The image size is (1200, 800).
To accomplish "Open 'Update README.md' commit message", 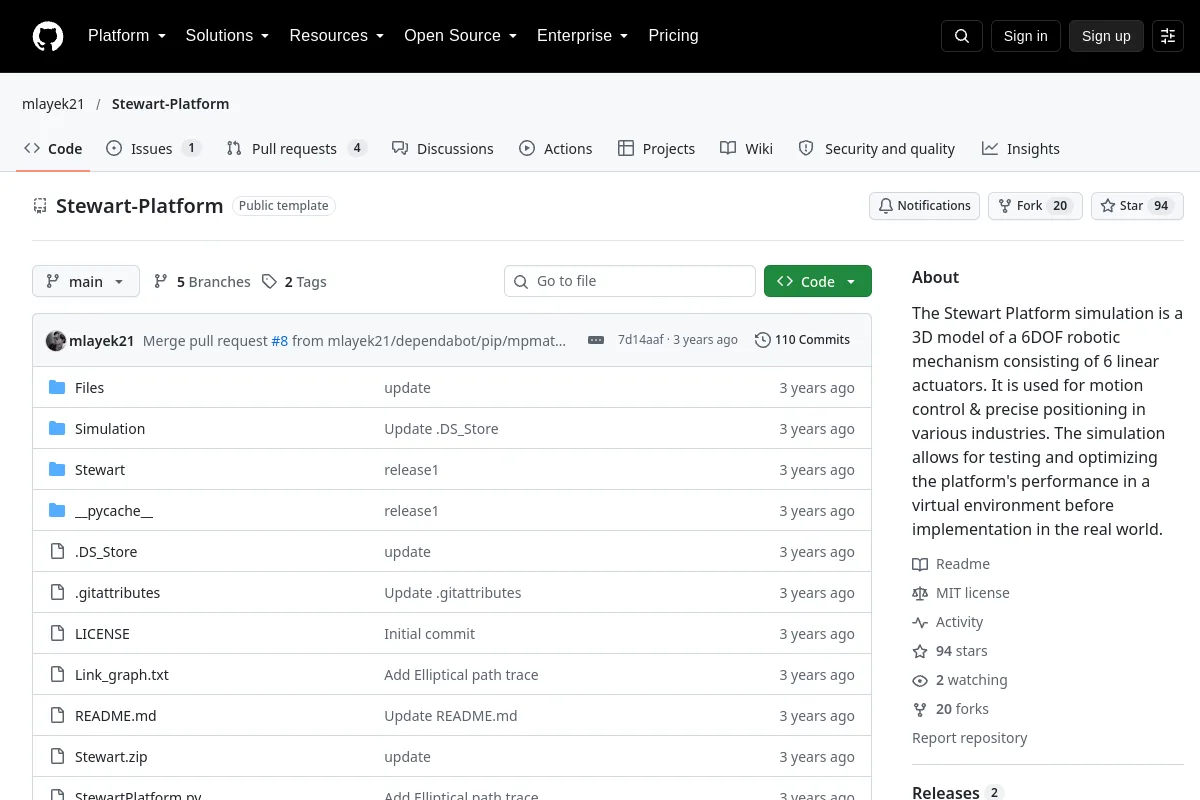I will click(x=451, y=716).
